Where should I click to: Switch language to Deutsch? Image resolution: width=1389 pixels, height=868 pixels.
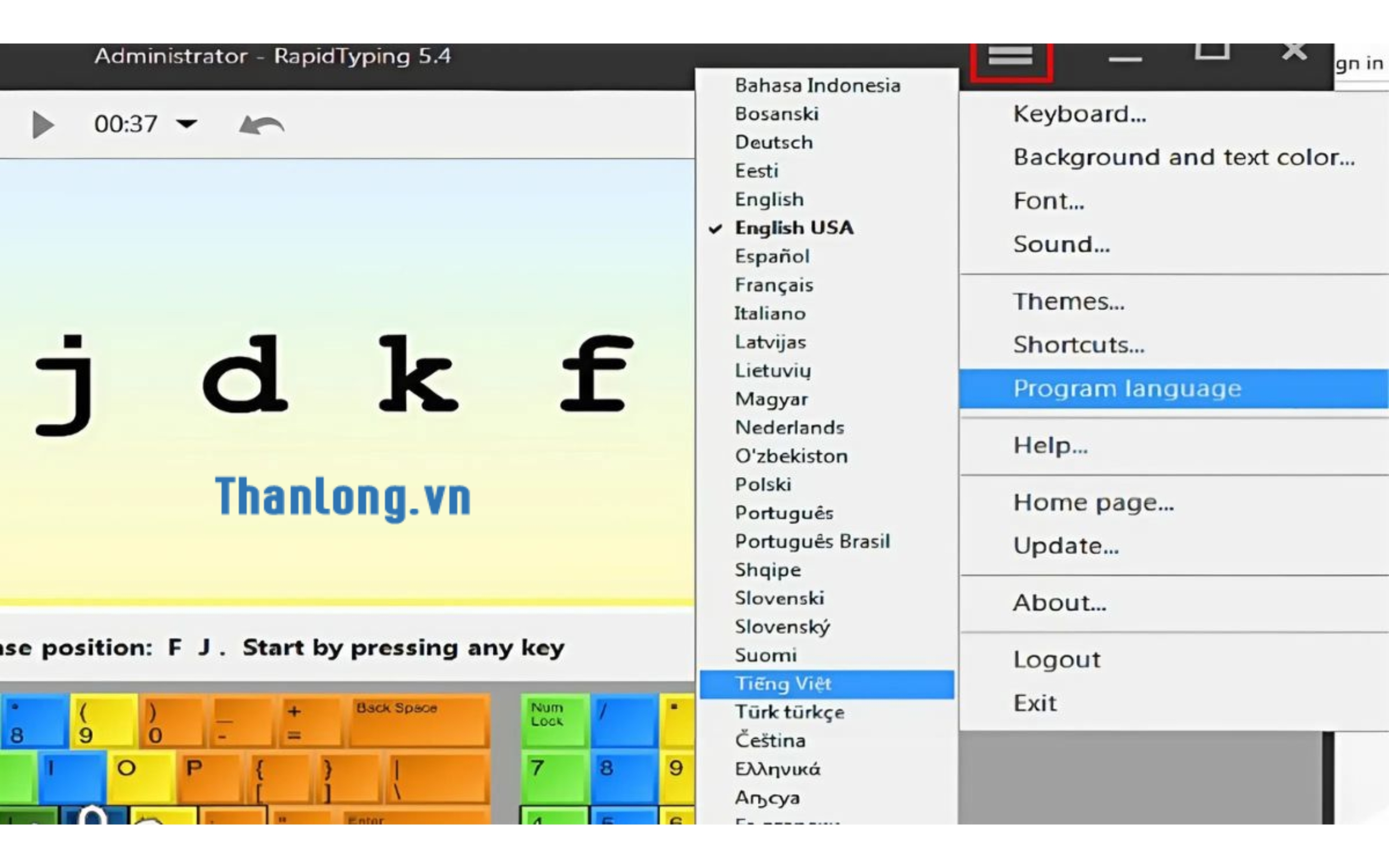point(773,142)
